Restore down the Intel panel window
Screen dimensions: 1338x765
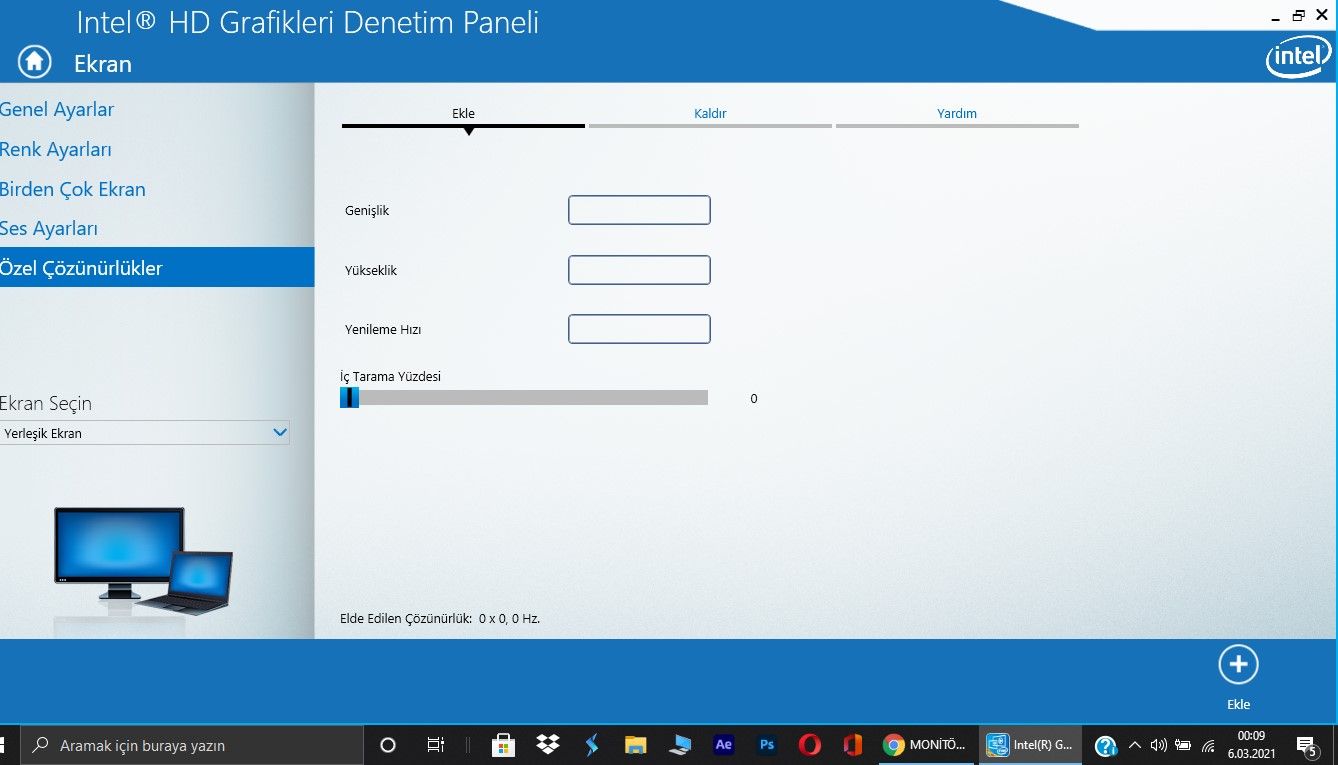point(1298,15)
